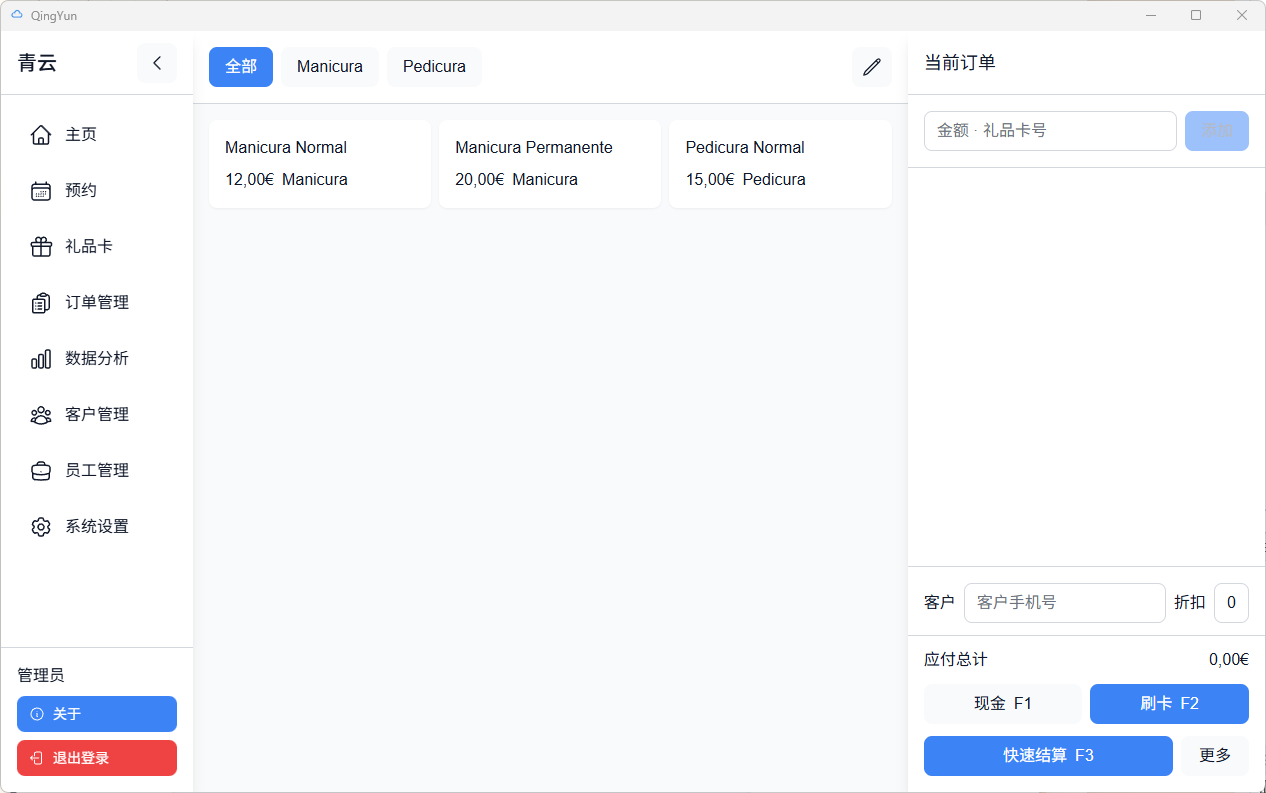Click 快速结算 F3 button

click(x=1048, y=756)
